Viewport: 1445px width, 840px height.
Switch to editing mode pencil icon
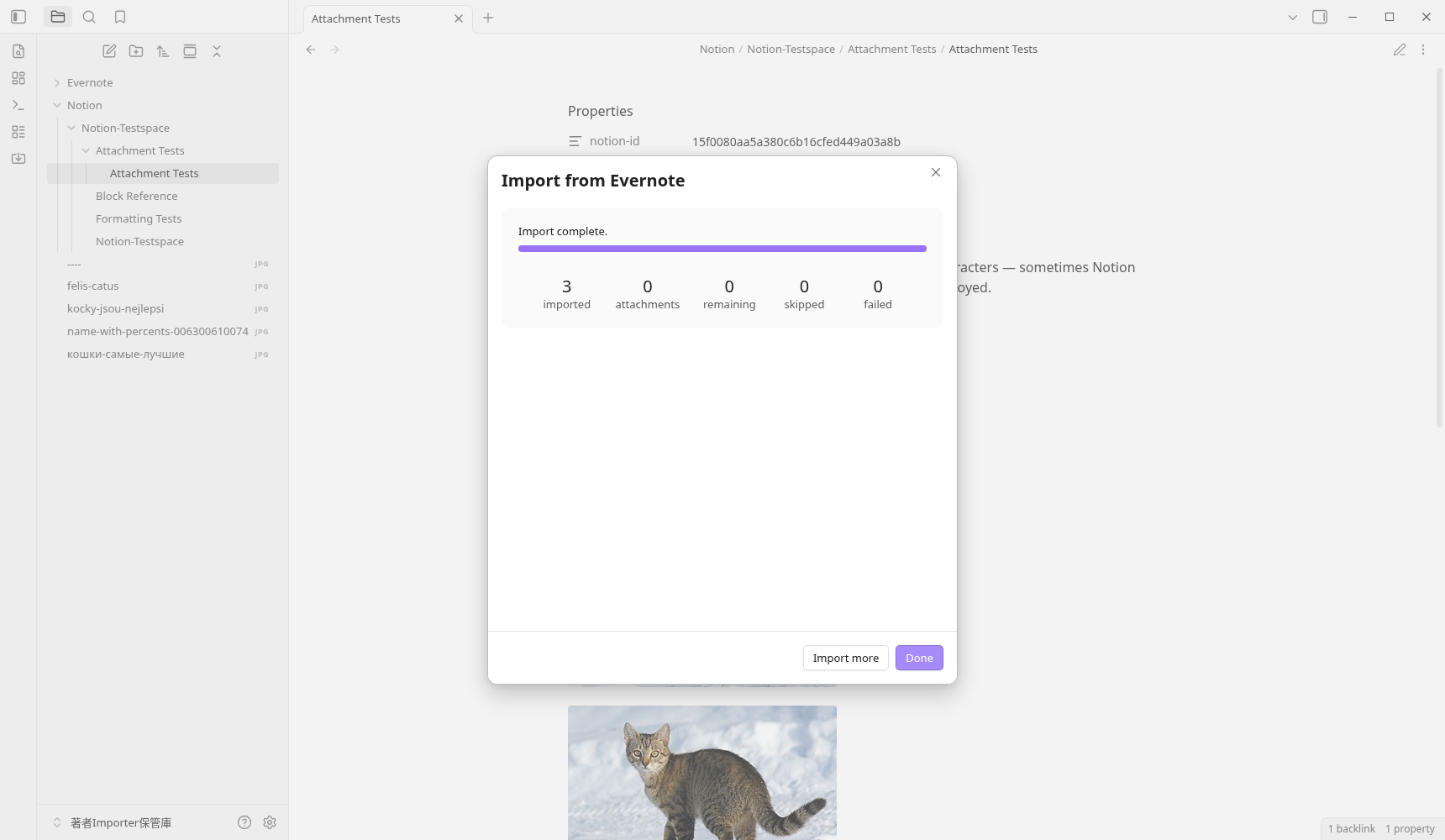pos(1400,50)
